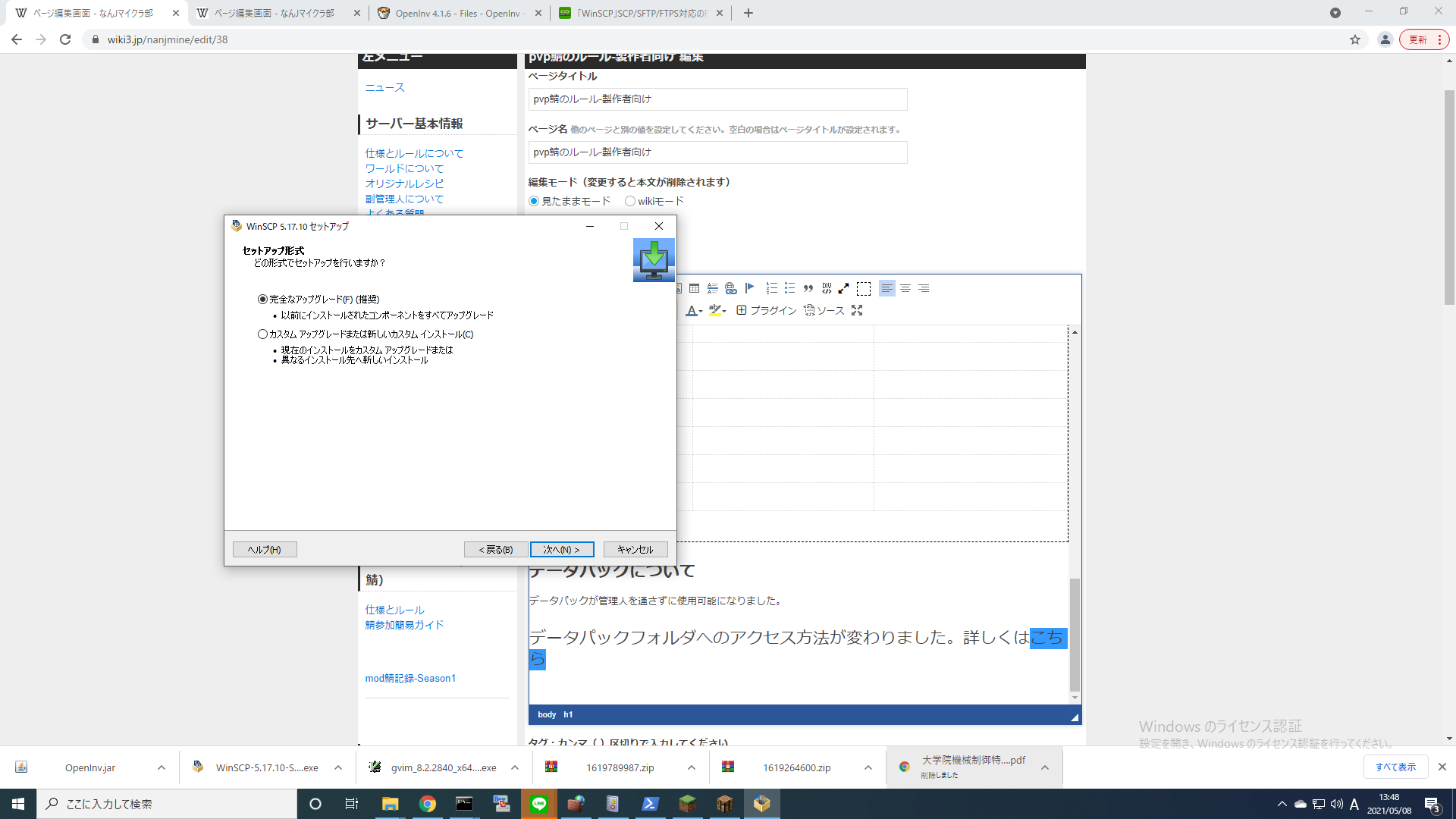Open File Explorer from the taskbar

coord(391,804)
